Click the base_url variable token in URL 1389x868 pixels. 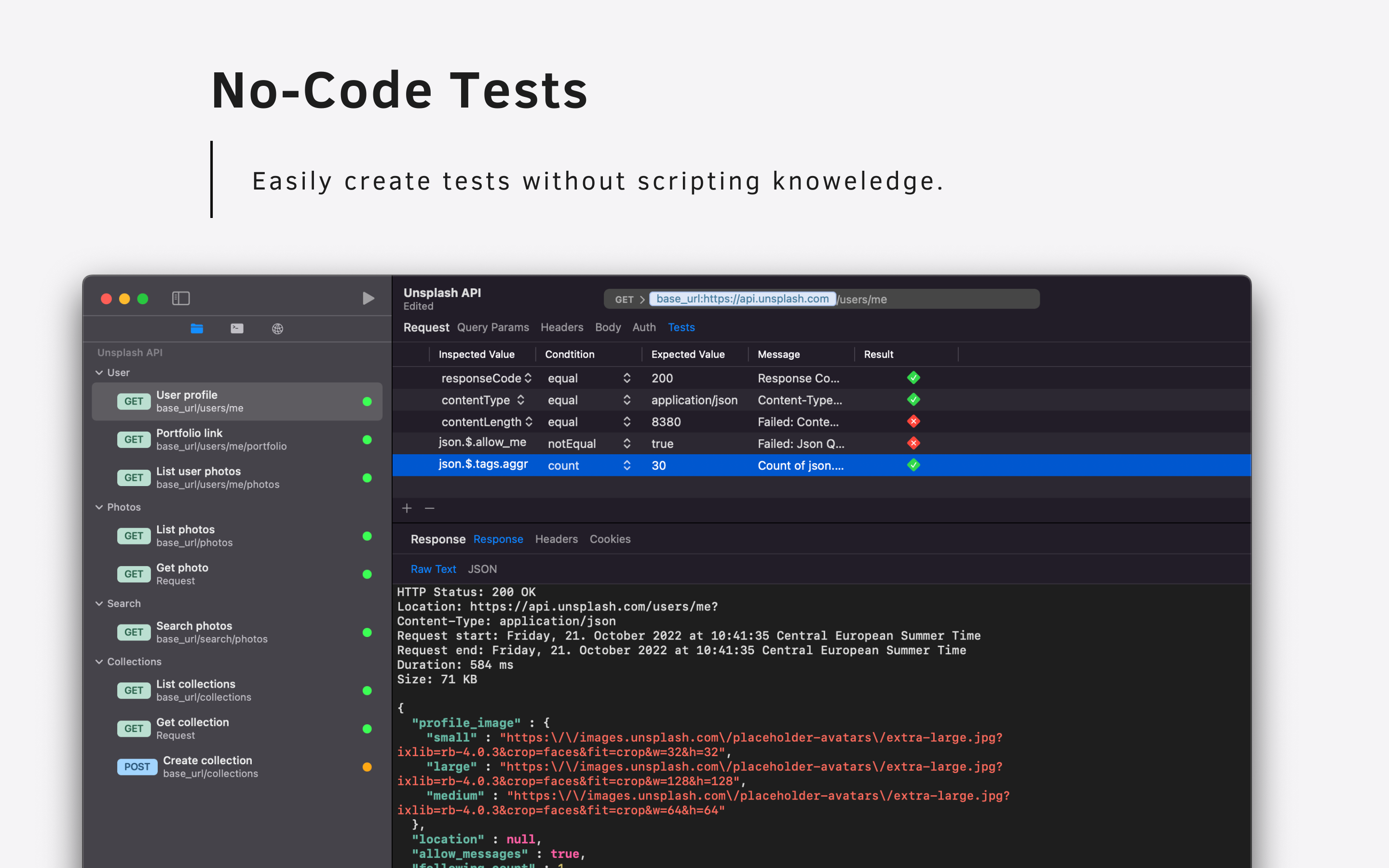pyautogui.click(x=742, y=298)
